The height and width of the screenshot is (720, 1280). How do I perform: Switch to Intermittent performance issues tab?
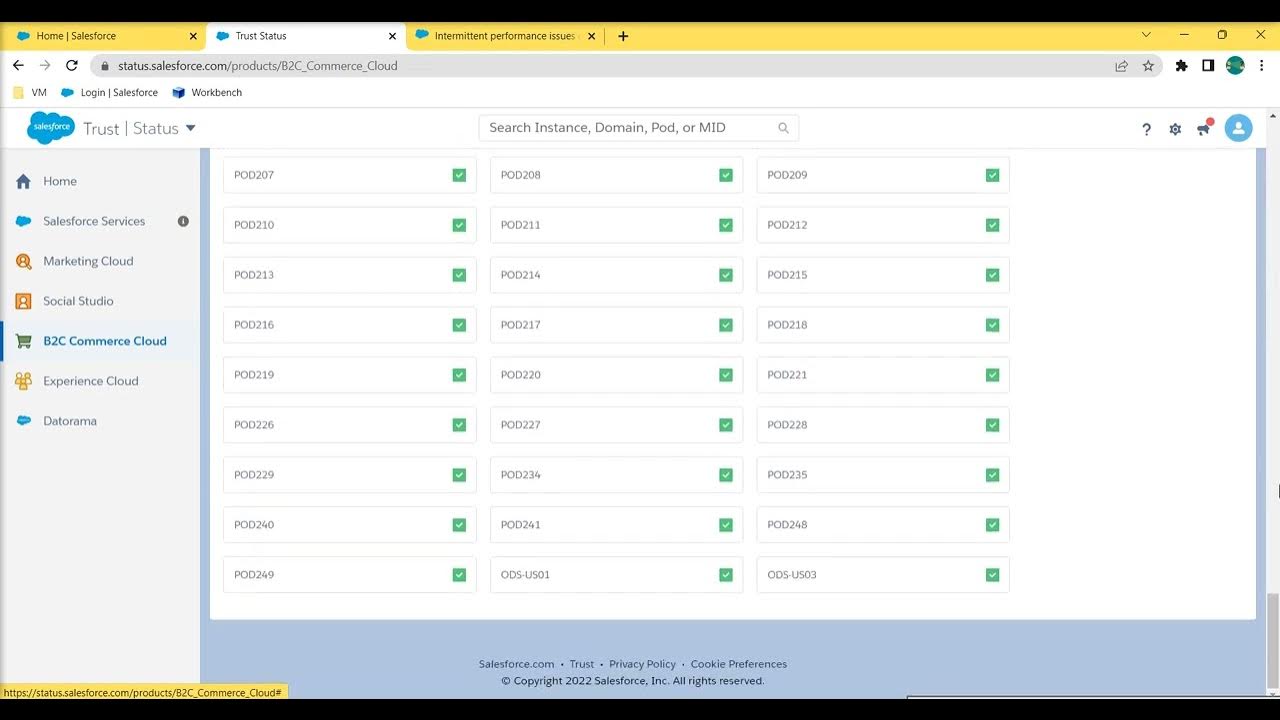pos(505,36)
